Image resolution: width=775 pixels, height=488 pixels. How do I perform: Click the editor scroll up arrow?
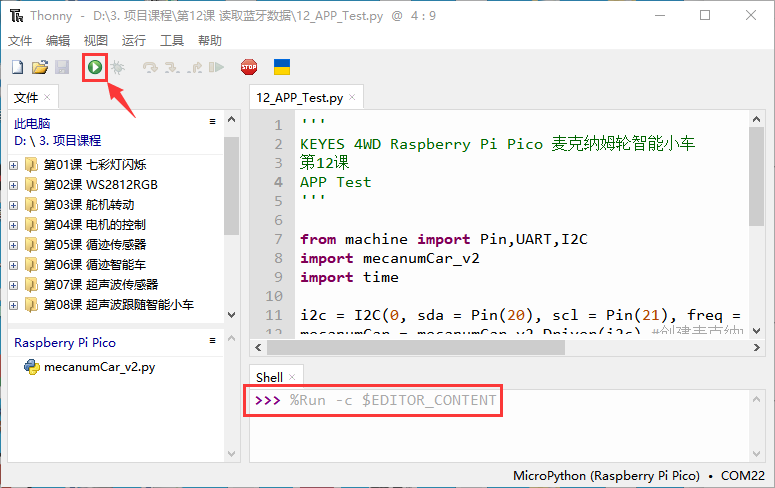click(756, 119)
